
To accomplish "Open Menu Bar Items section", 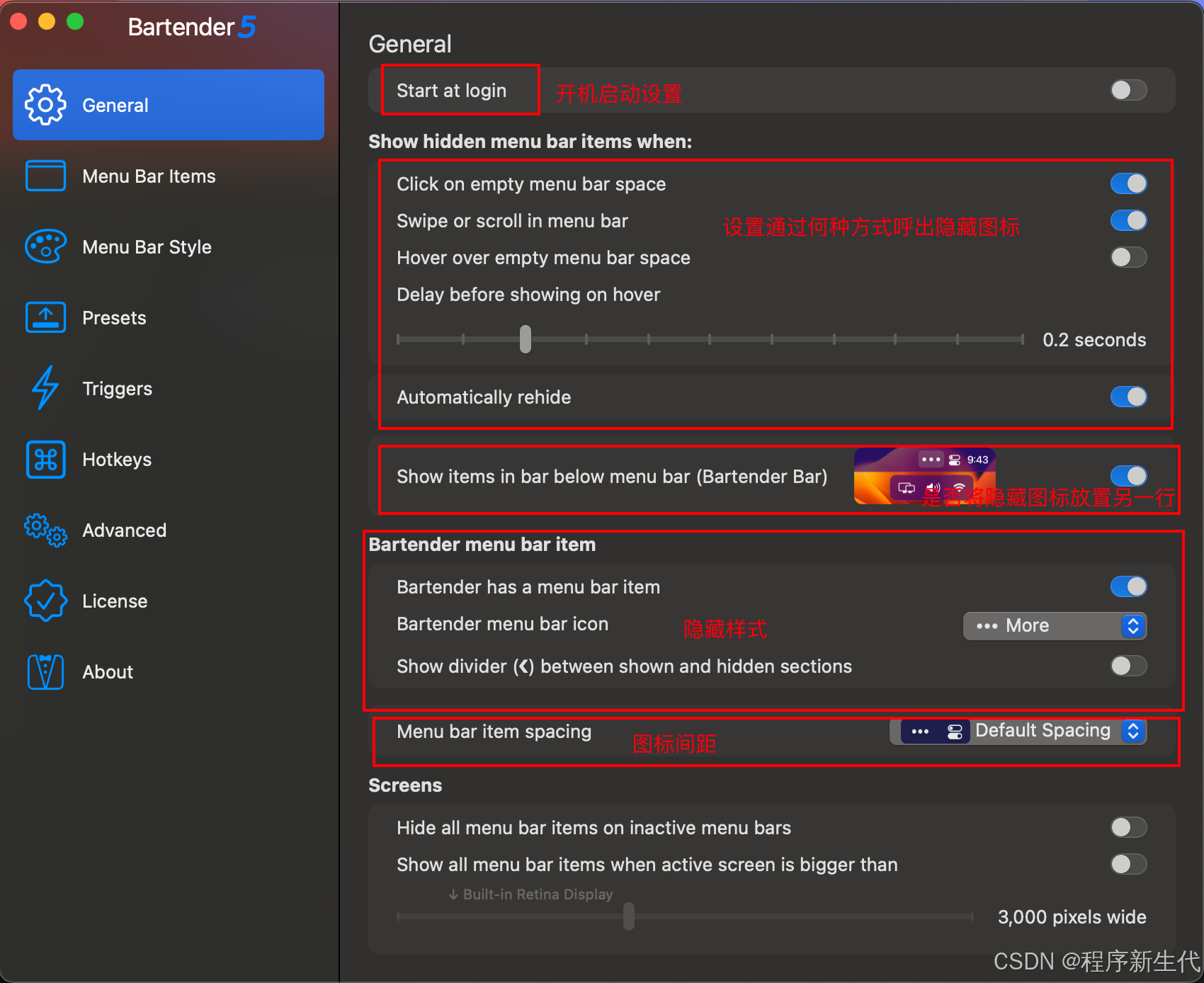I will point(169,176).
